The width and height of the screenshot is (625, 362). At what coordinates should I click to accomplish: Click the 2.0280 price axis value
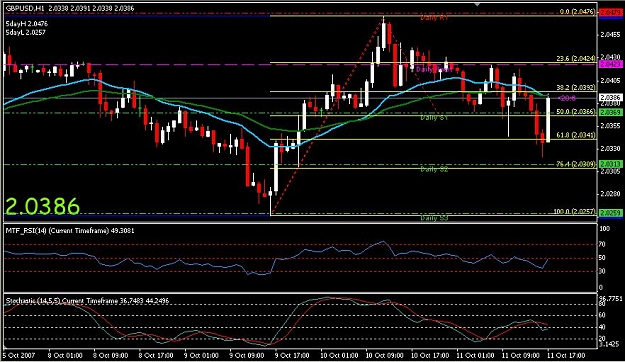tap(611, 194)
